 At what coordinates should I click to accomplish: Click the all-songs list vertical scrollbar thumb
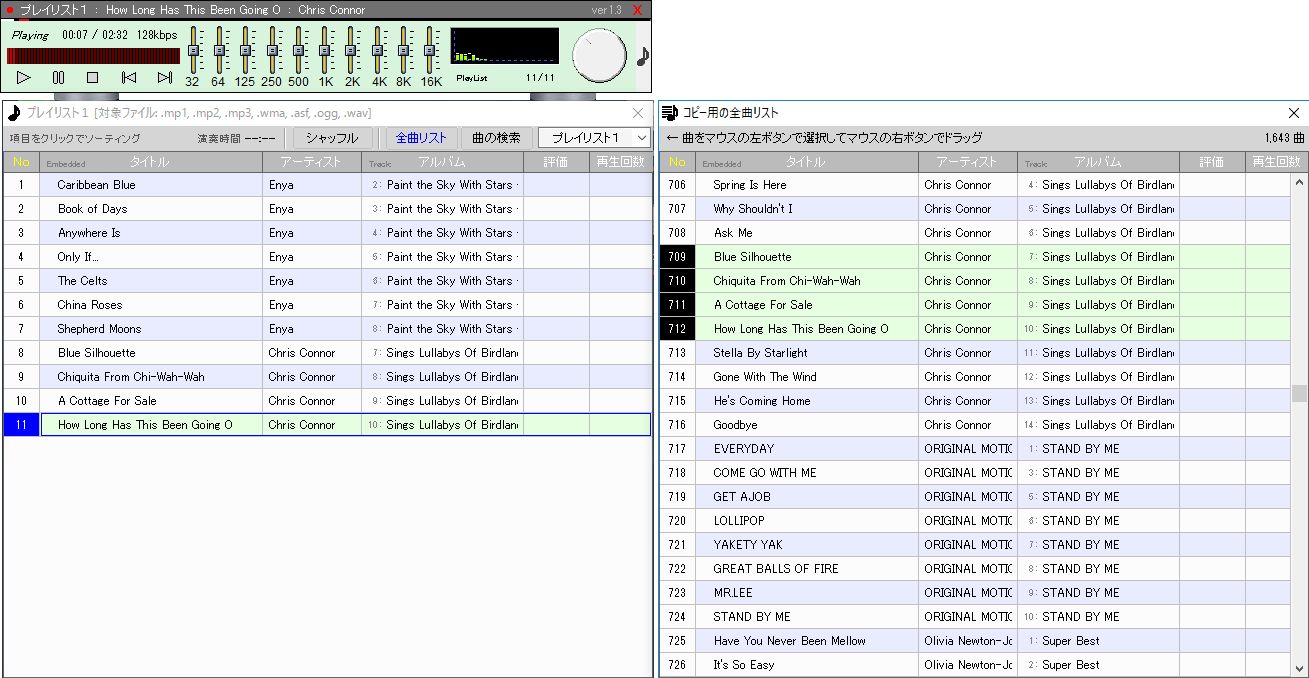point(1299,393)
